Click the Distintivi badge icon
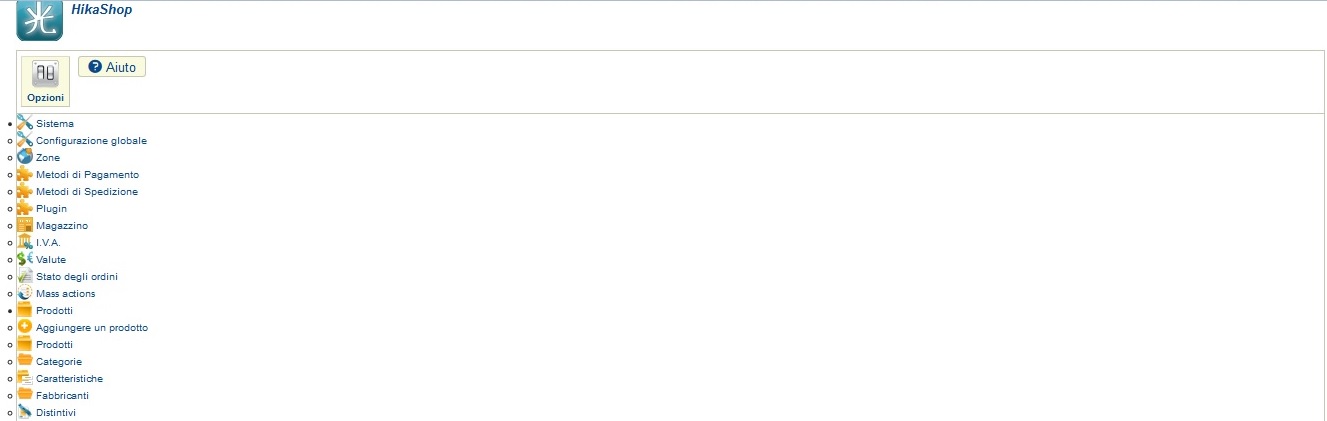Viewport: 1327px width, 421px height. (x=25, y=412)
